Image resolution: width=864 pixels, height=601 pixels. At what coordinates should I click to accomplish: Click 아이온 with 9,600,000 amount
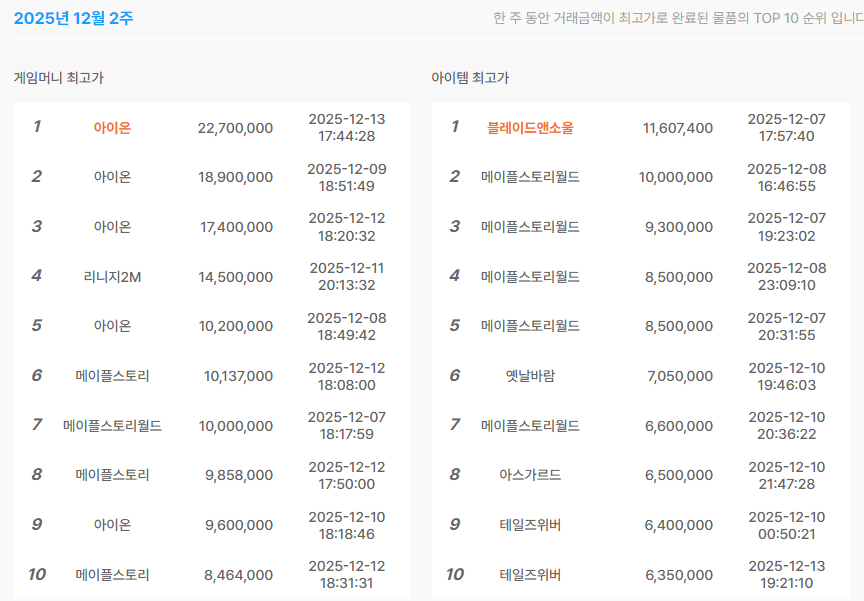[112, 524]
